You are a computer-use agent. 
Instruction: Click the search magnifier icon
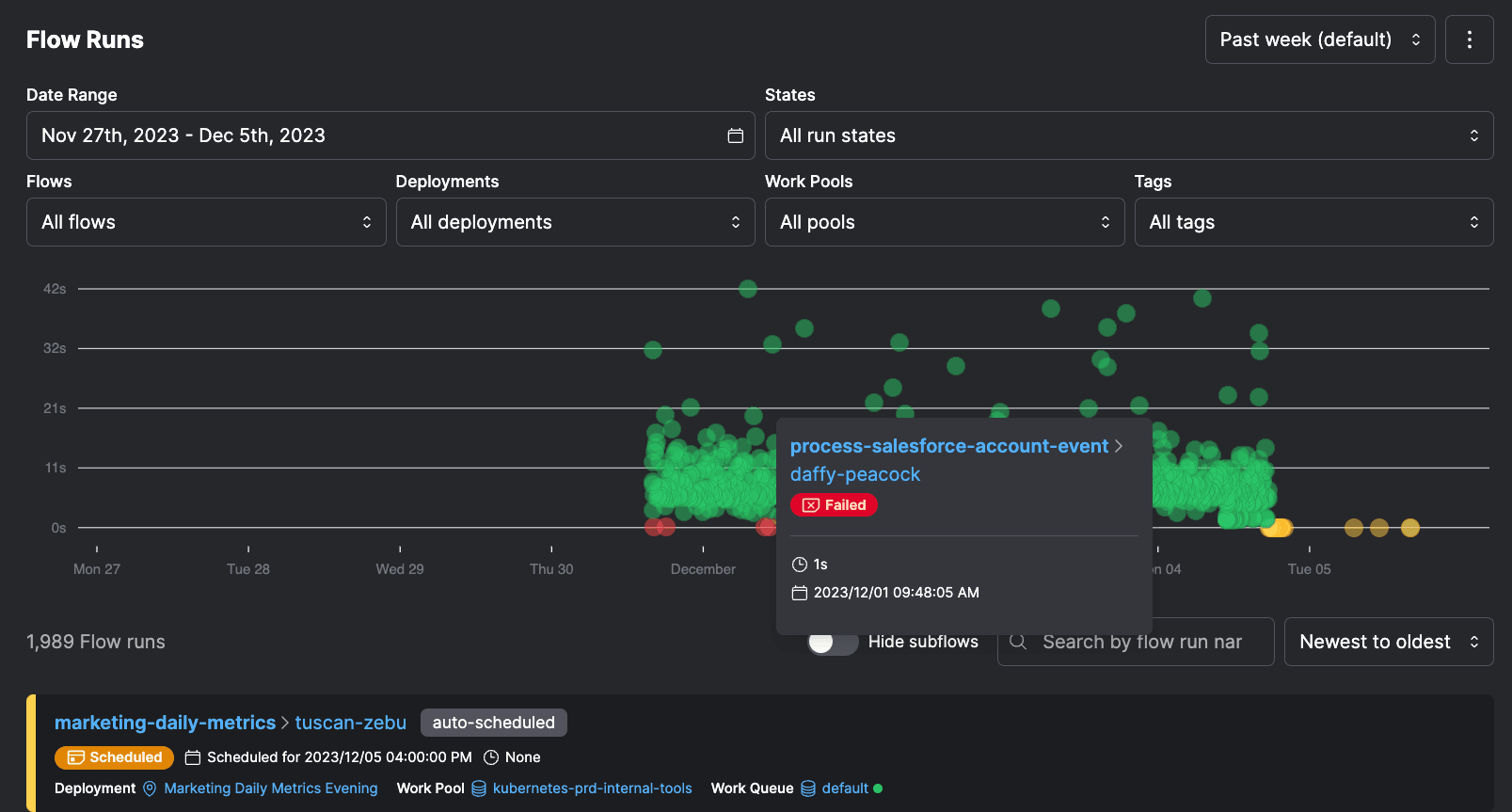pos(1018,642)
